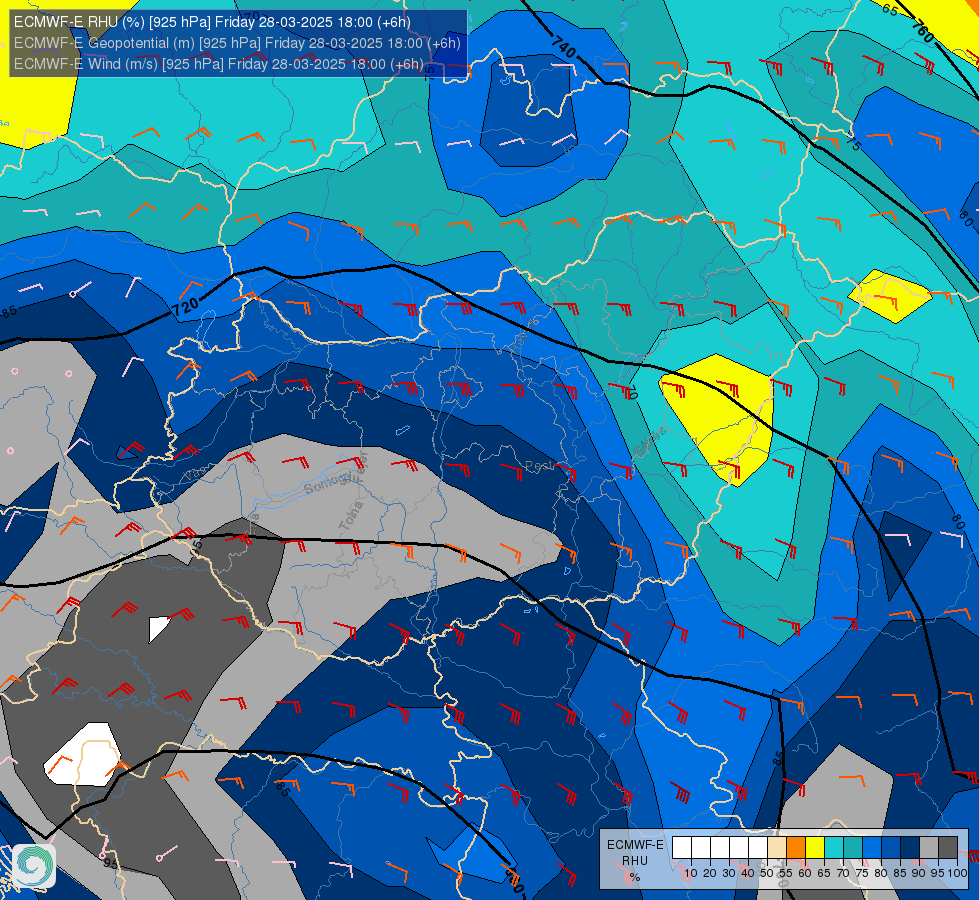The width and height of the screenshot is (979, 900).
Task: Select the ECMWF-E Wind (m/s) layer title line
Action: coord(219,64)
